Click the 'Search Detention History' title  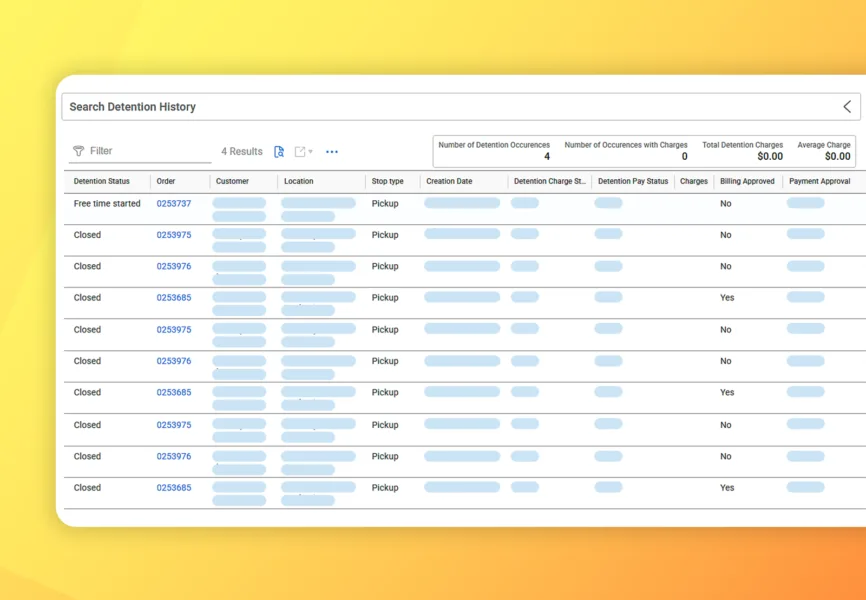pos(133,107)
